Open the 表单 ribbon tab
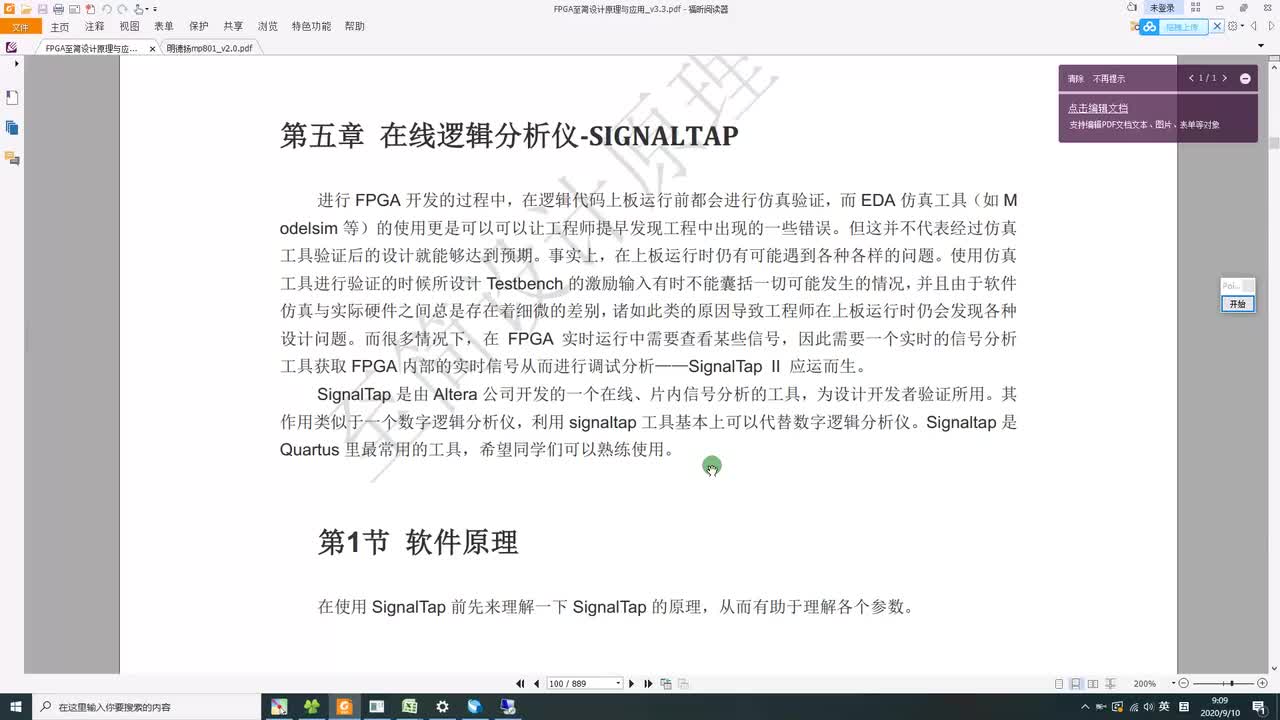 pyautogui.click(x=163, y=27)
